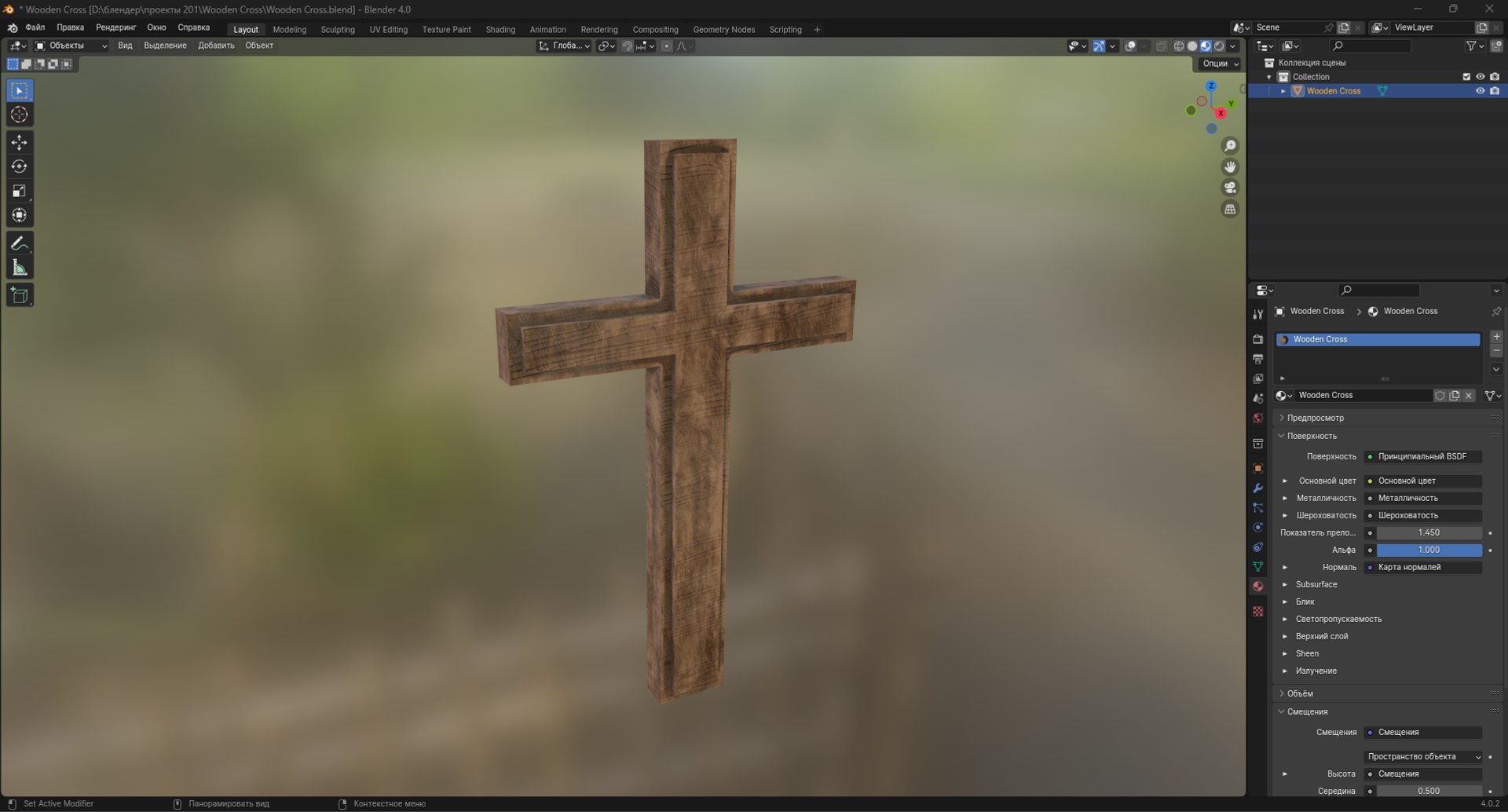Switch to Solid viewport shading

point(1191,46)
